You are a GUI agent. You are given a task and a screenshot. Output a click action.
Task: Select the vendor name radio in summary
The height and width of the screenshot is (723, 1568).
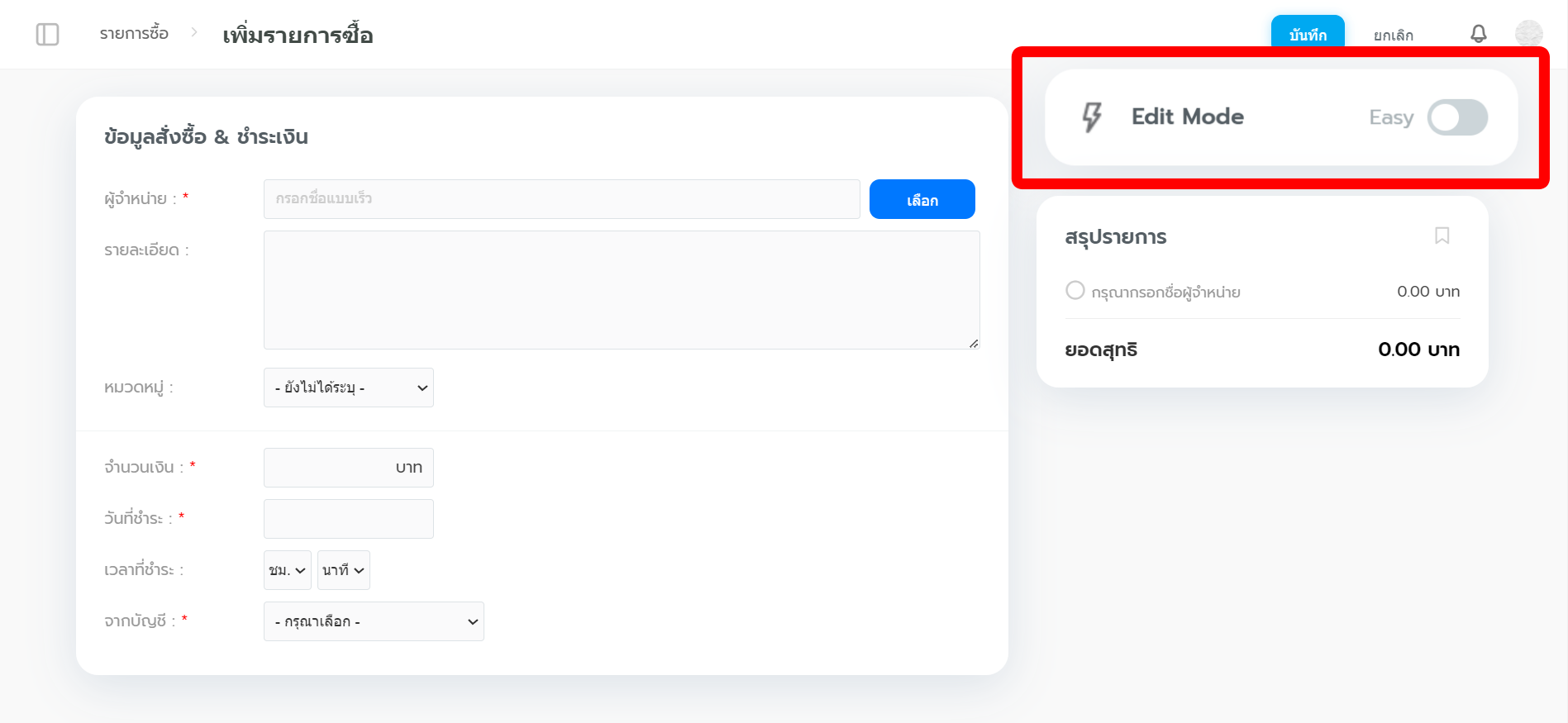click(1075, 290)
